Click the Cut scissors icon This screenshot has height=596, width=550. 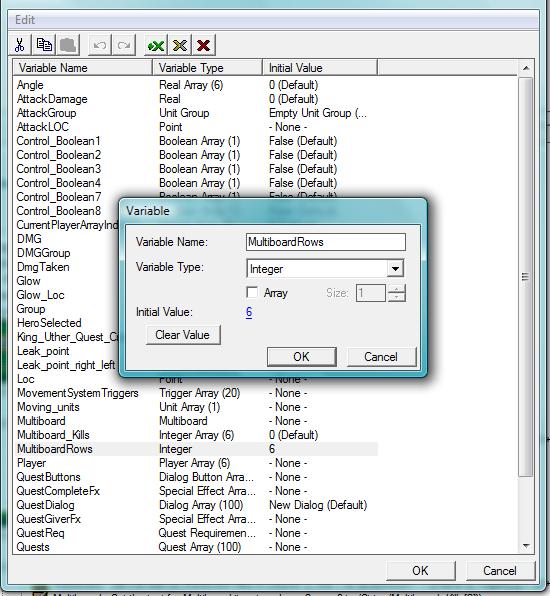(x=20, y=45)
